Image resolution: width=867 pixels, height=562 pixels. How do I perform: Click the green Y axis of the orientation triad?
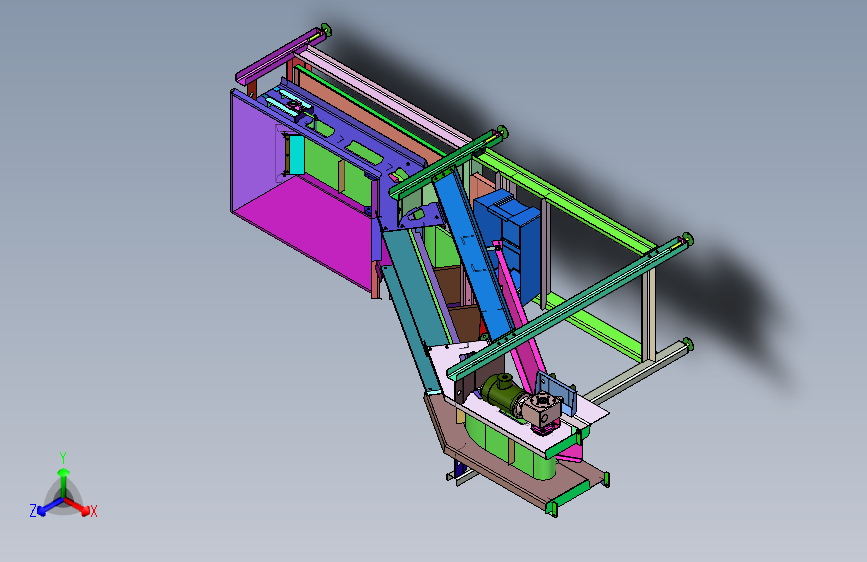coord(63,480)
